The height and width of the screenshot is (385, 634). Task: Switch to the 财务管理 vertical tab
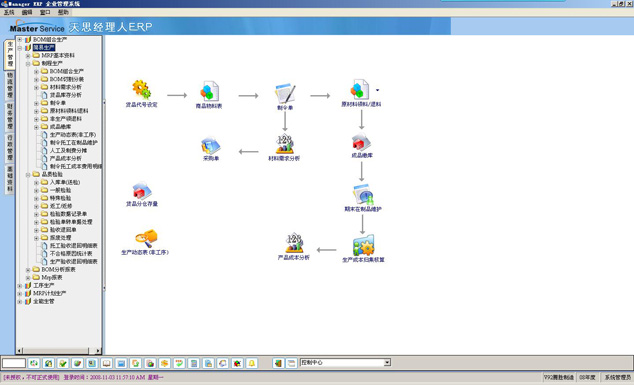click(x=10, y=117)
